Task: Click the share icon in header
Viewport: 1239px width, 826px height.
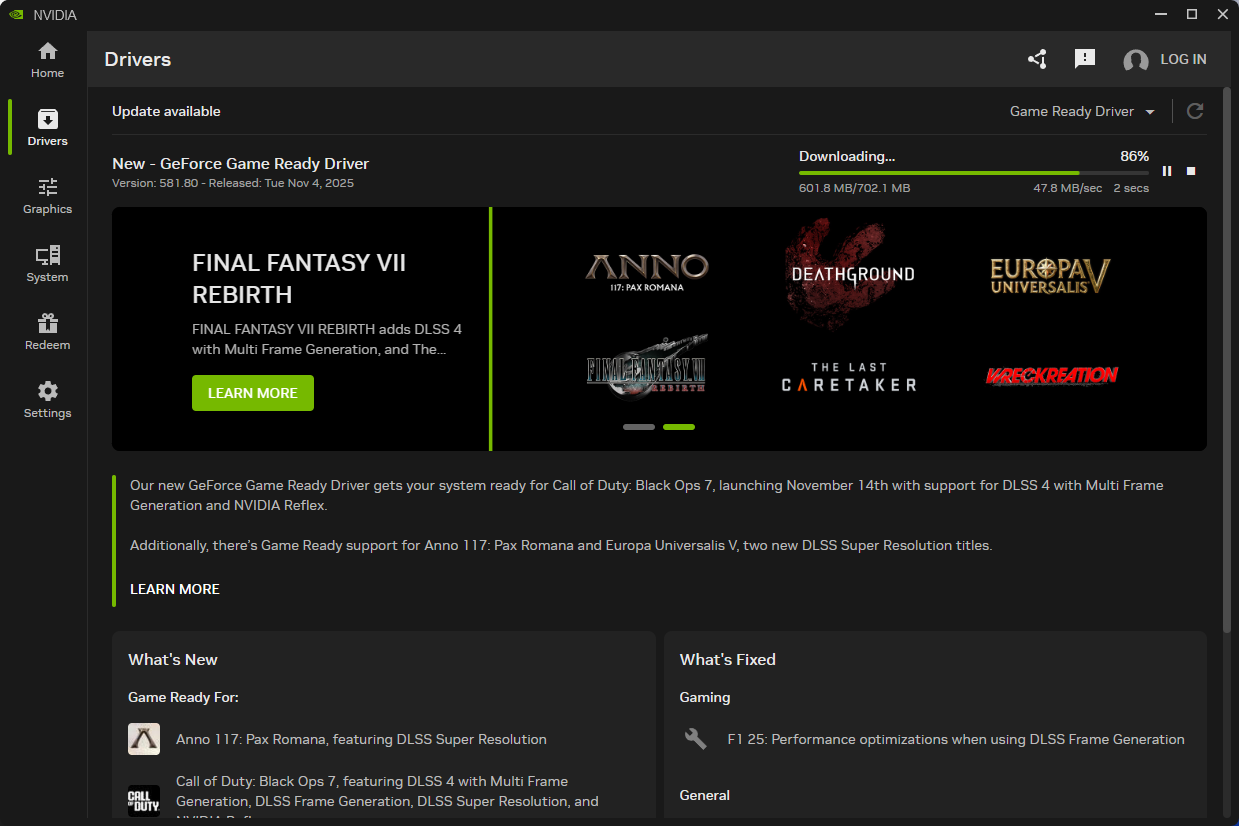Action: pyautogui.click(x=1037, y=59)
